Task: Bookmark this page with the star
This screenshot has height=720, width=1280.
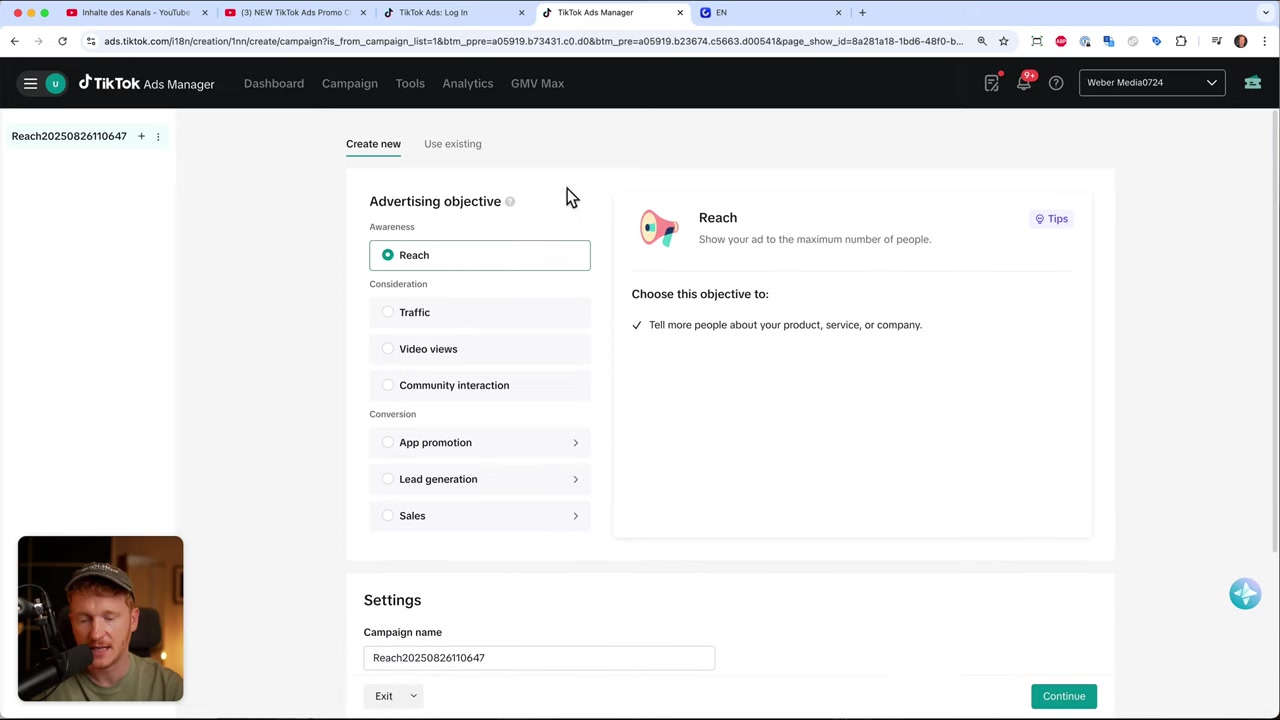Action: [1003, 41]
